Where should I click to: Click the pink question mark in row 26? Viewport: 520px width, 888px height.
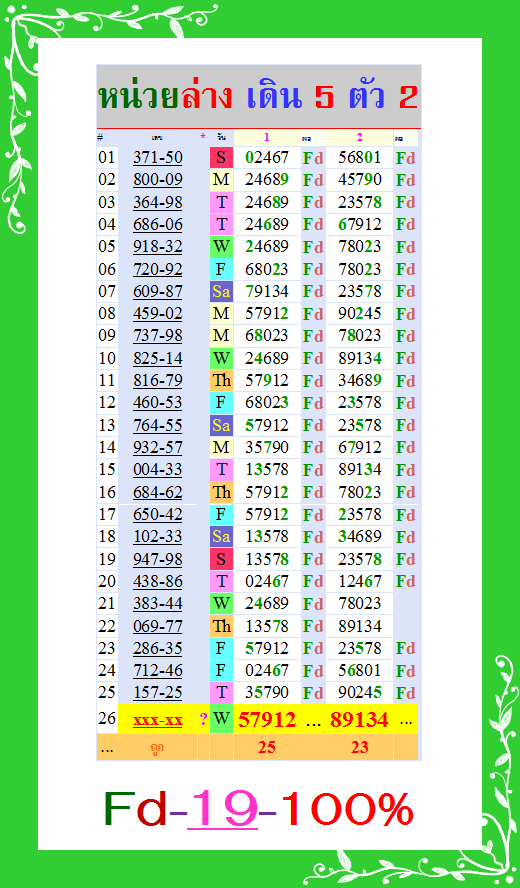[x=203, y=720]
